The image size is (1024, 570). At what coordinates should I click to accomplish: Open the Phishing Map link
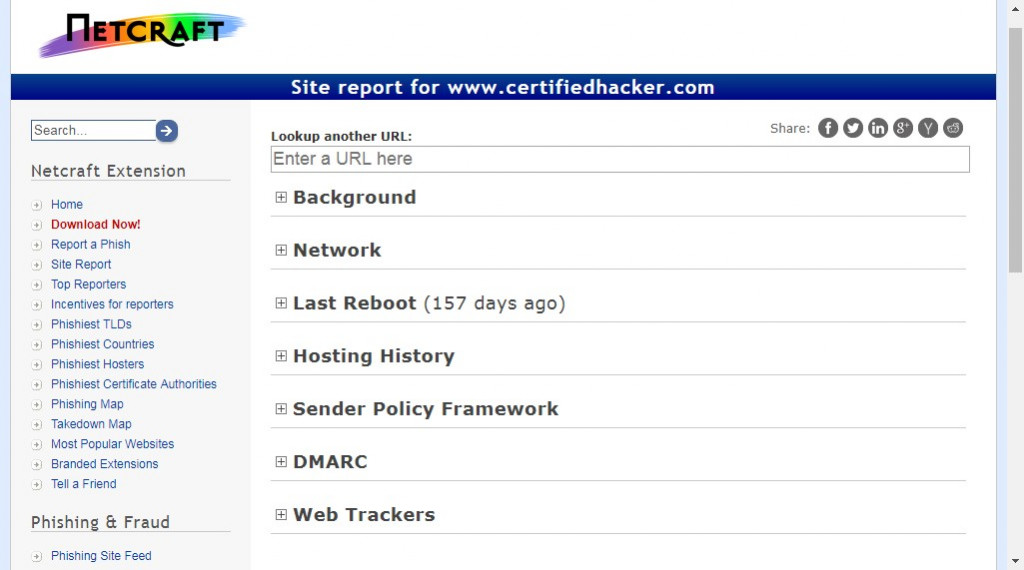tap(87, 404)
